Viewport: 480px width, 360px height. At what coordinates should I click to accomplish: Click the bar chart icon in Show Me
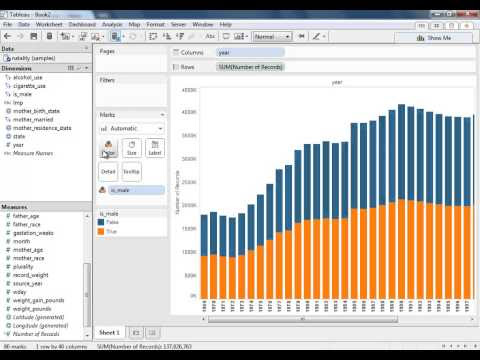(x=421, y=38)
